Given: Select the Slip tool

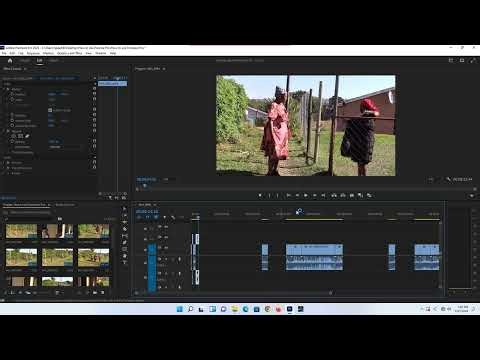Looking at the screenshot, I should point(125,236).
